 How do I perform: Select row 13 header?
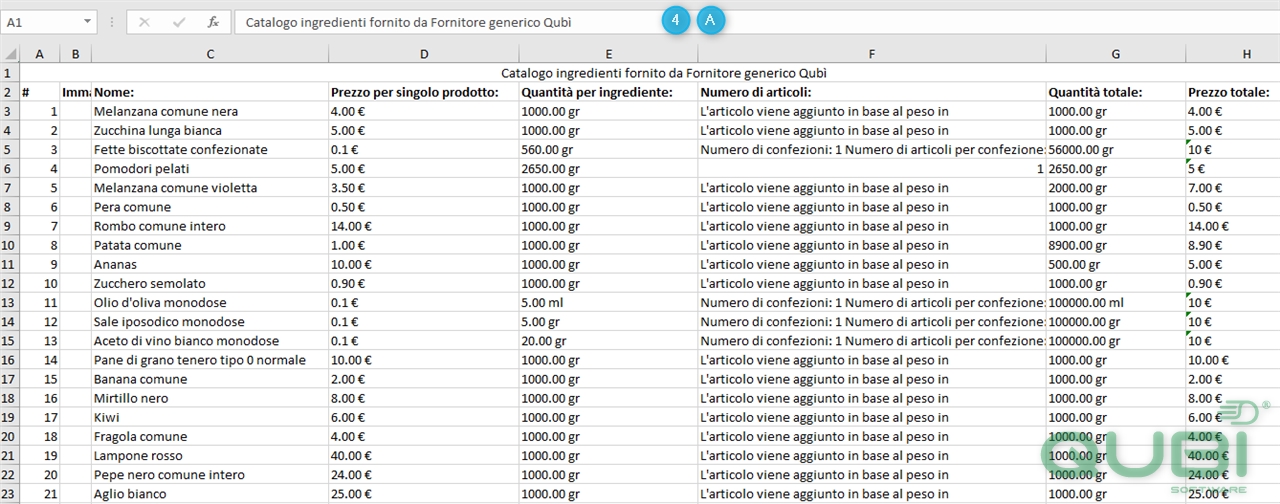pos(10,303)
